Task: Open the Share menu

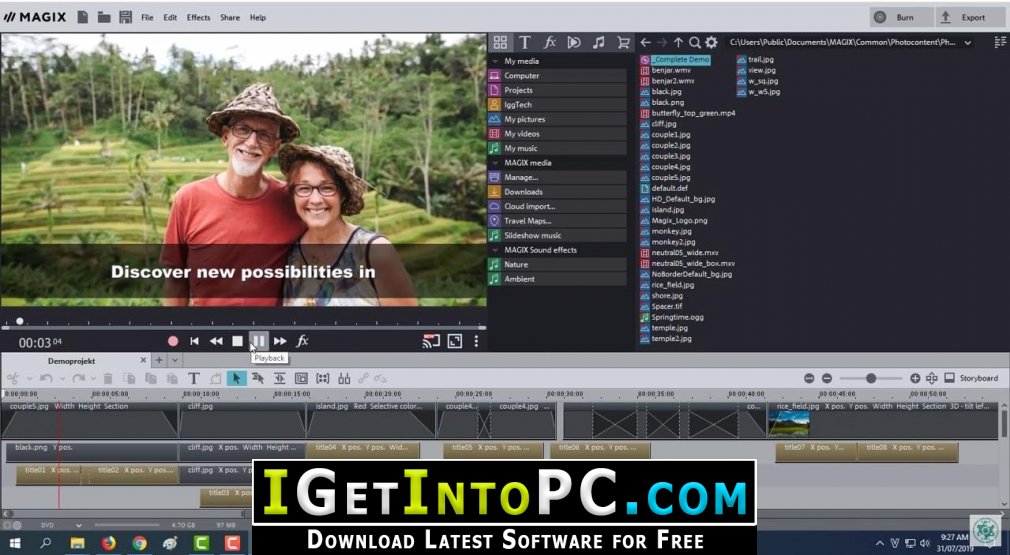Action: (x=230, y=17)
